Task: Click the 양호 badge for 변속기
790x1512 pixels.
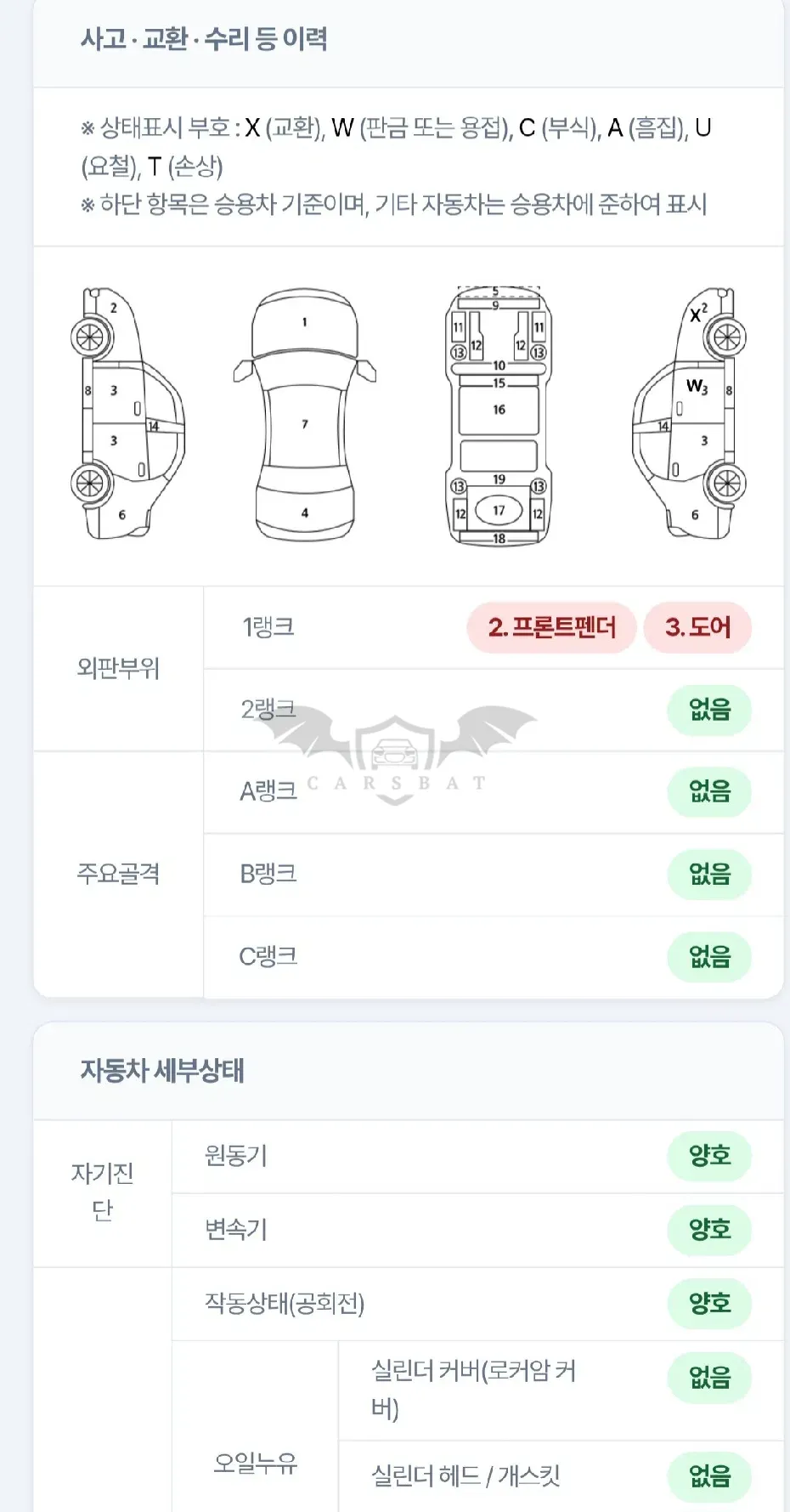Action: pyautogui.click(x=709, y=1230)
